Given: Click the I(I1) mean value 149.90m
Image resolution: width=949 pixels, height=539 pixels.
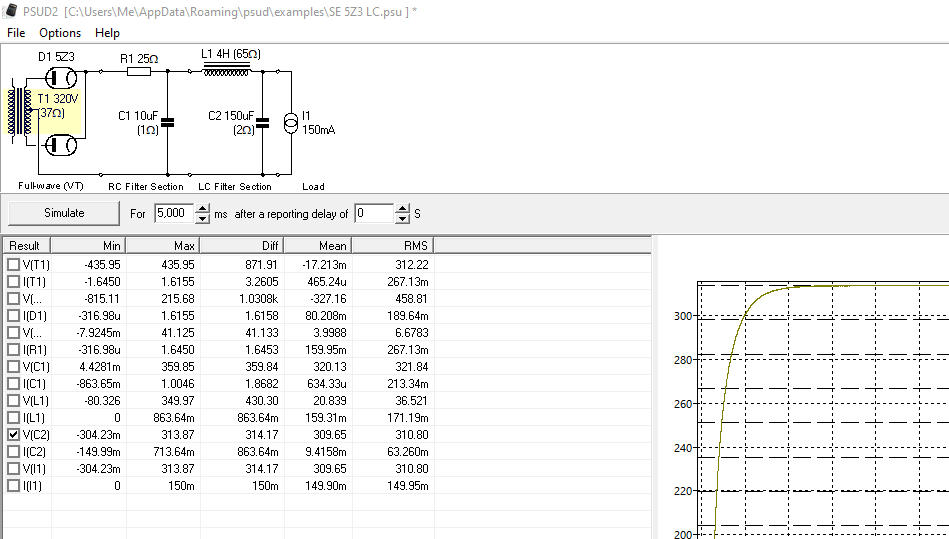Looking at the screenshot, I should (327, 485).
